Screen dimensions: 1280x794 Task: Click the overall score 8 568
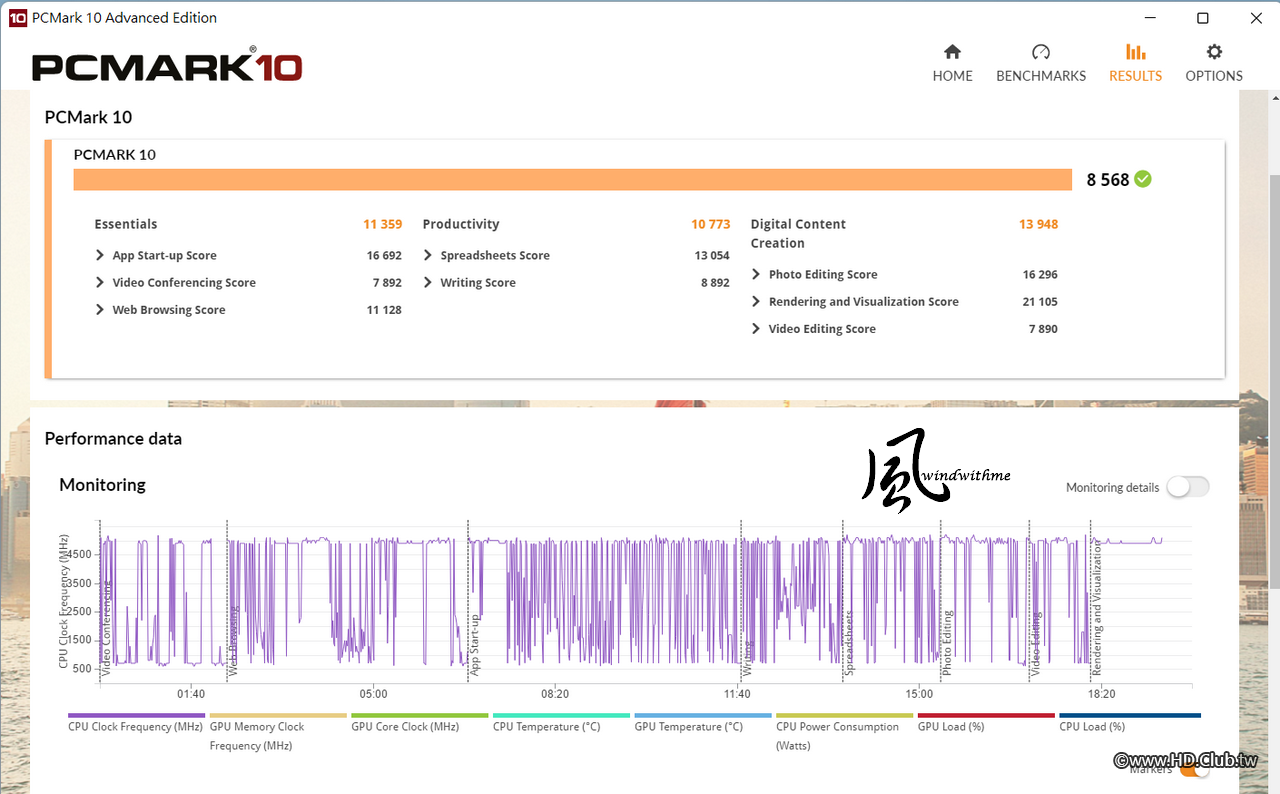tap(1108, 180)
